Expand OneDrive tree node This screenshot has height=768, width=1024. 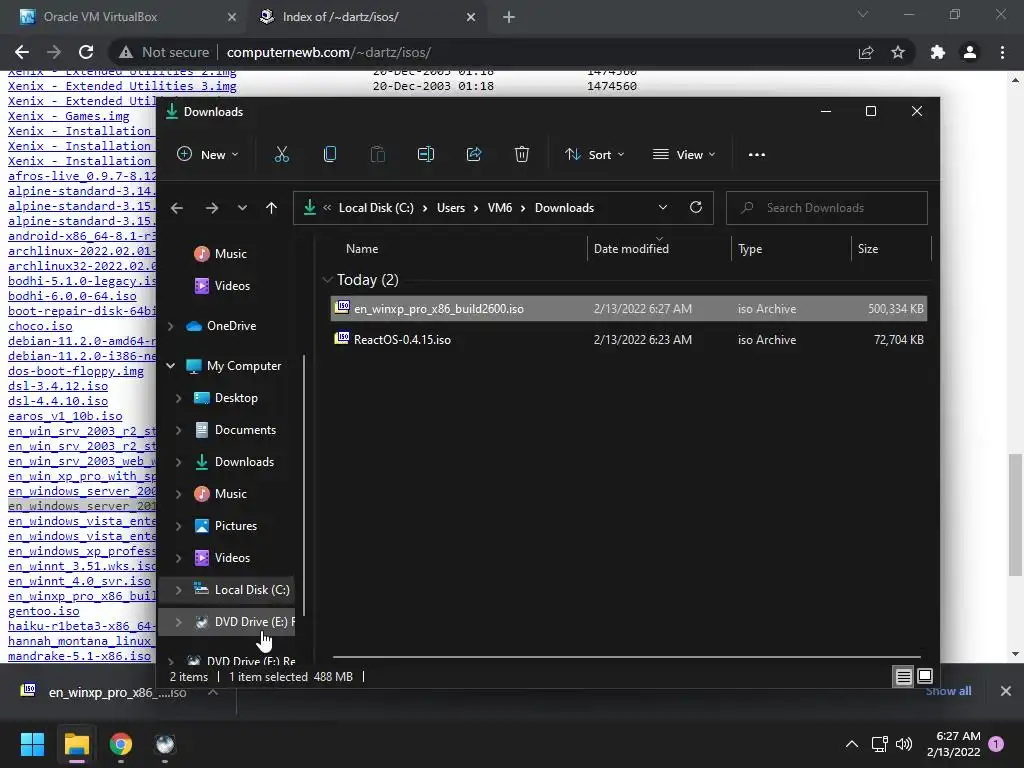[x=170, y=326]
